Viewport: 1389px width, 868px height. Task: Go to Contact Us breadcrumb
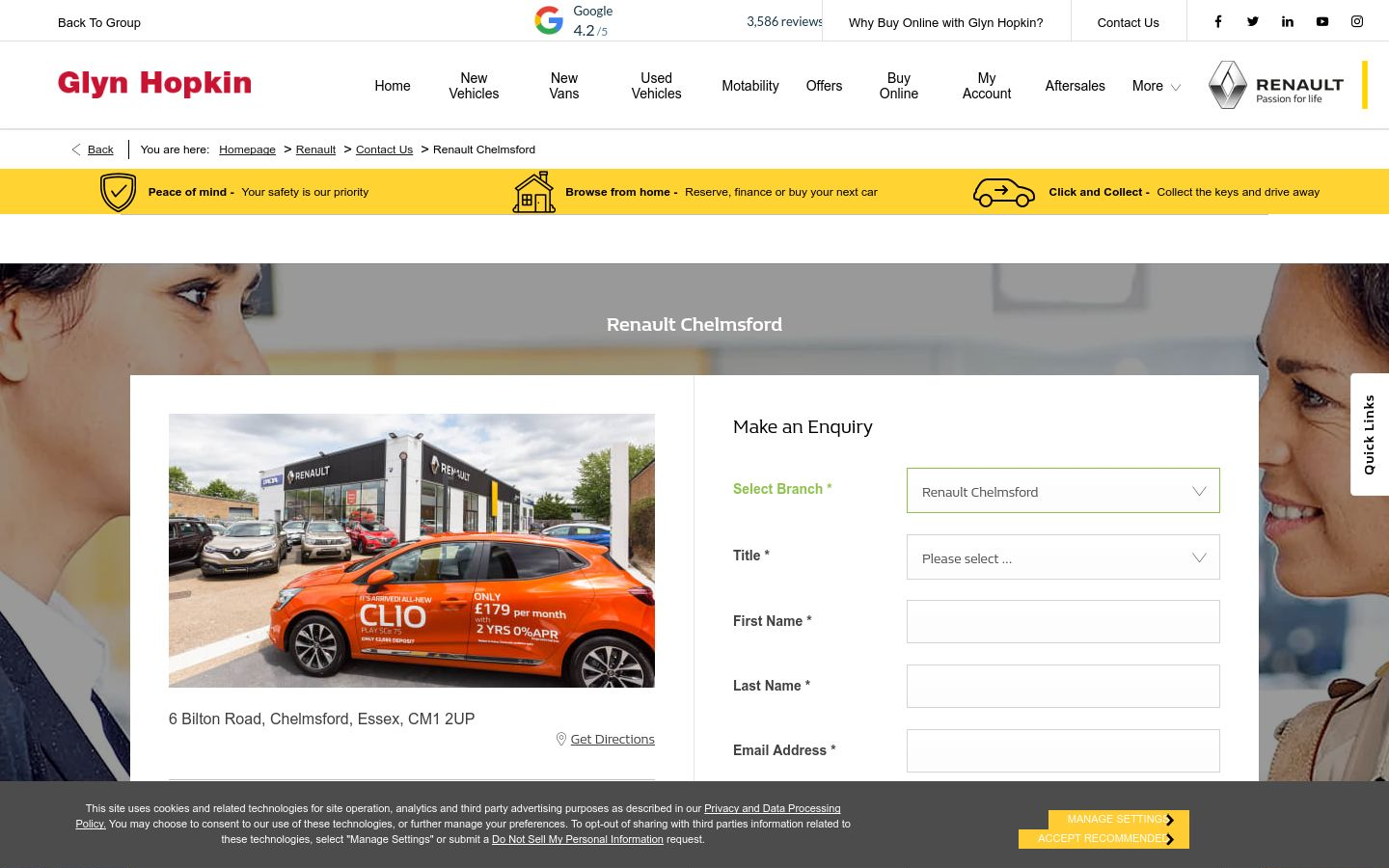(384, 149)
